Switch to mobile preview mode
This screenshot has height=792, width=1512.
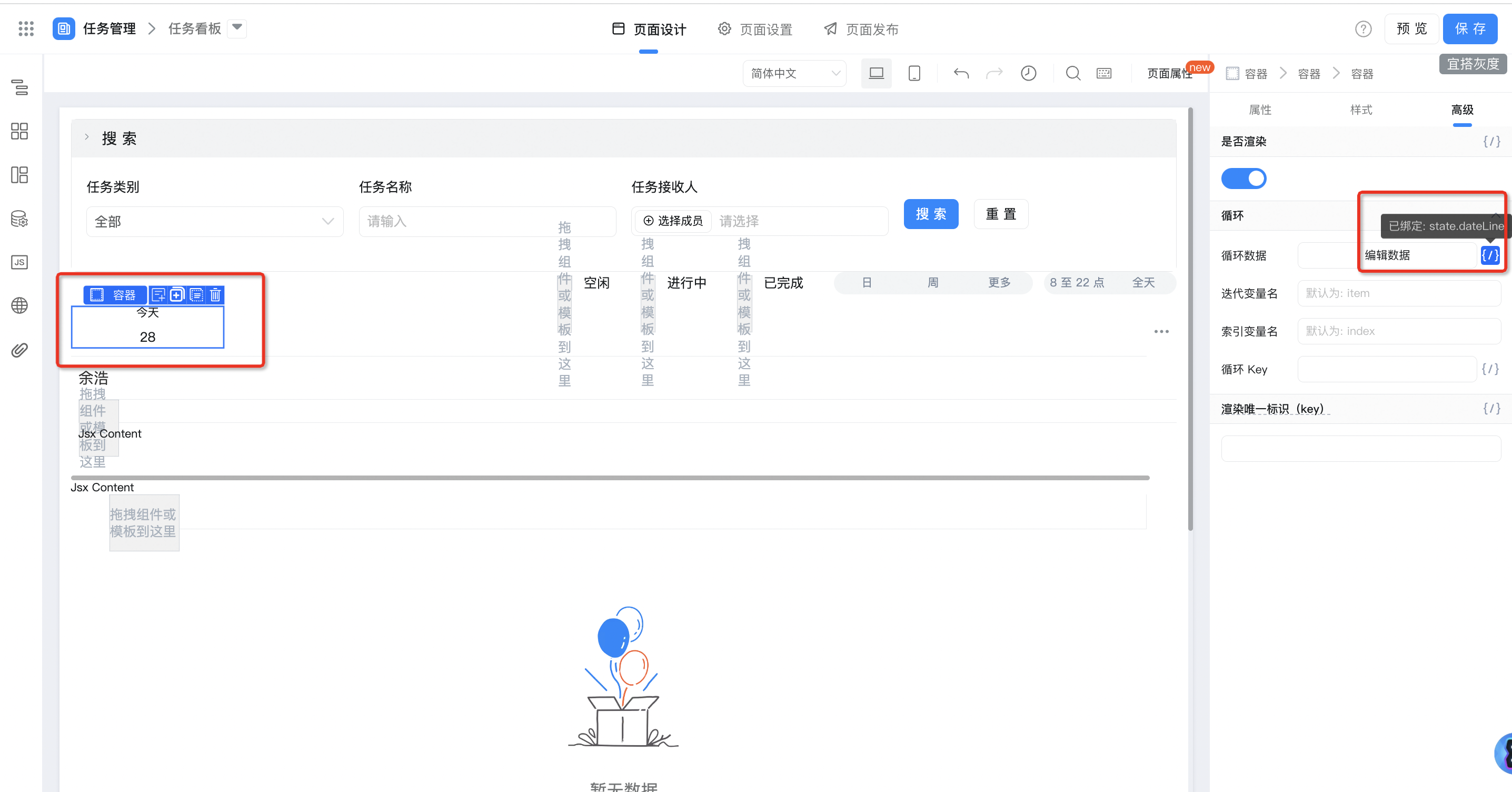point(914,73)
